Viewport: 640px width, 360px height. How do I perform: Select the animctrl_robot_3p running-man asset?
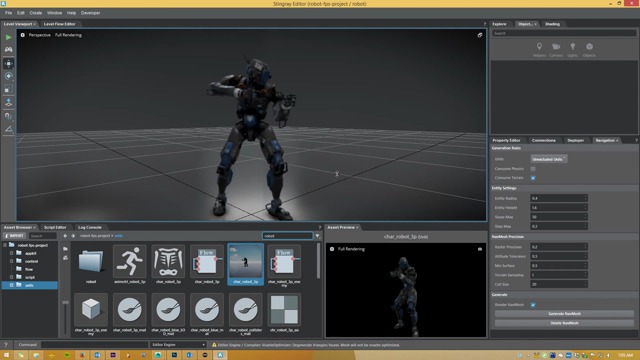tap(129, 264)
